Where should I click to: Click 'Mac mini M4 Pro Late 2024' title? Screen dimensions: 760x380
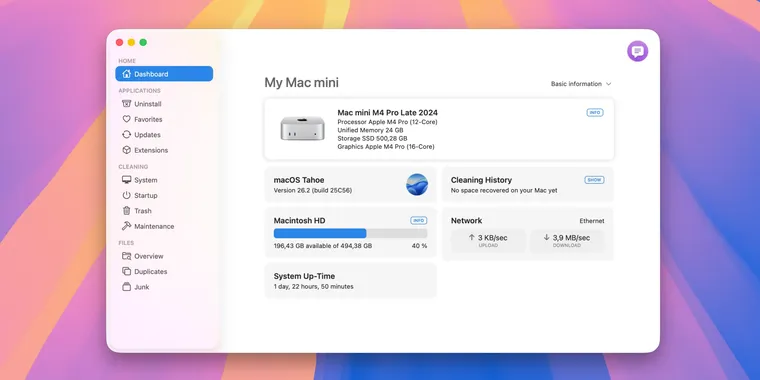click(388, 112)
